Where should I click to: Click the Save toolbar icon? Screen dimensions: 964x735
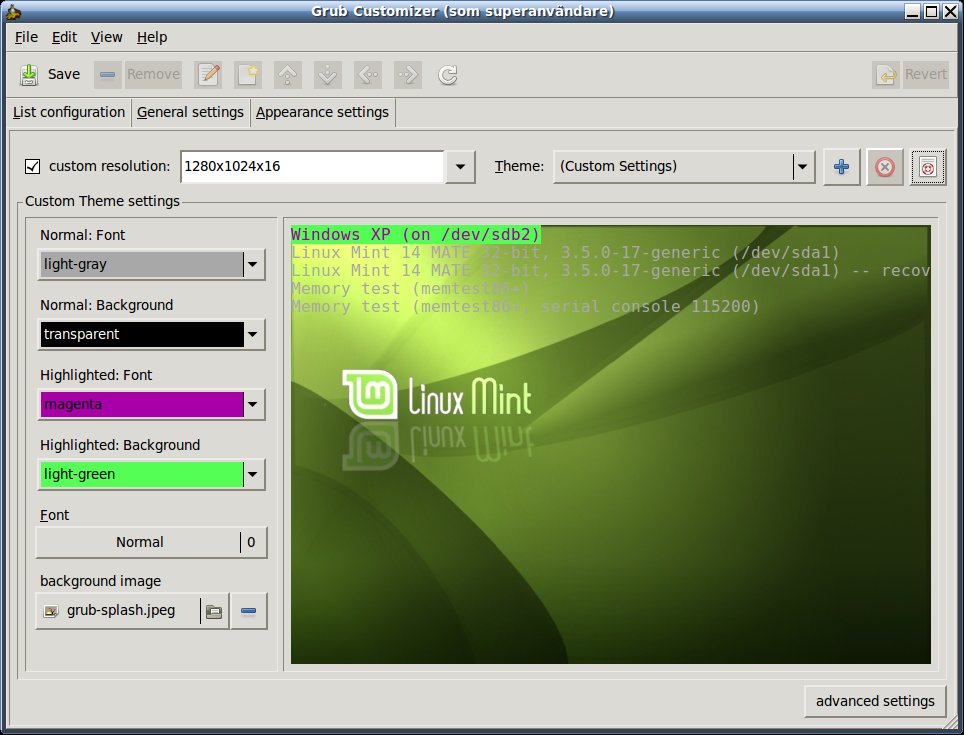[x=28, y=75]
